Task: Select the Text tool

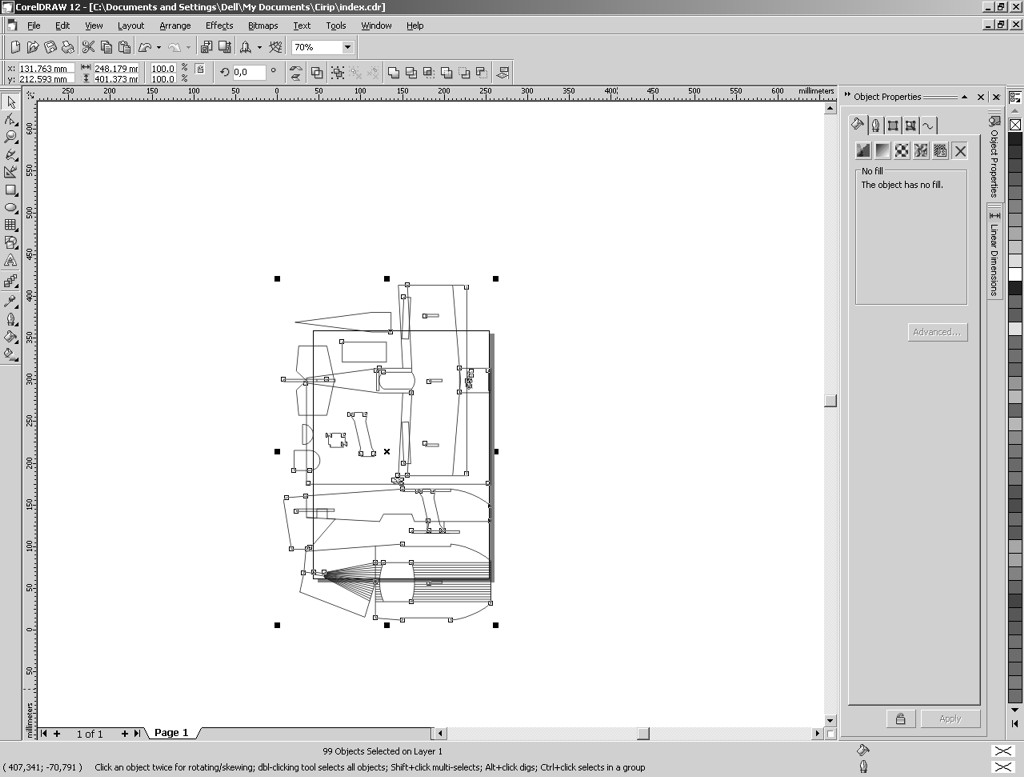Action: pyautogui.click(x=10, y=261)
